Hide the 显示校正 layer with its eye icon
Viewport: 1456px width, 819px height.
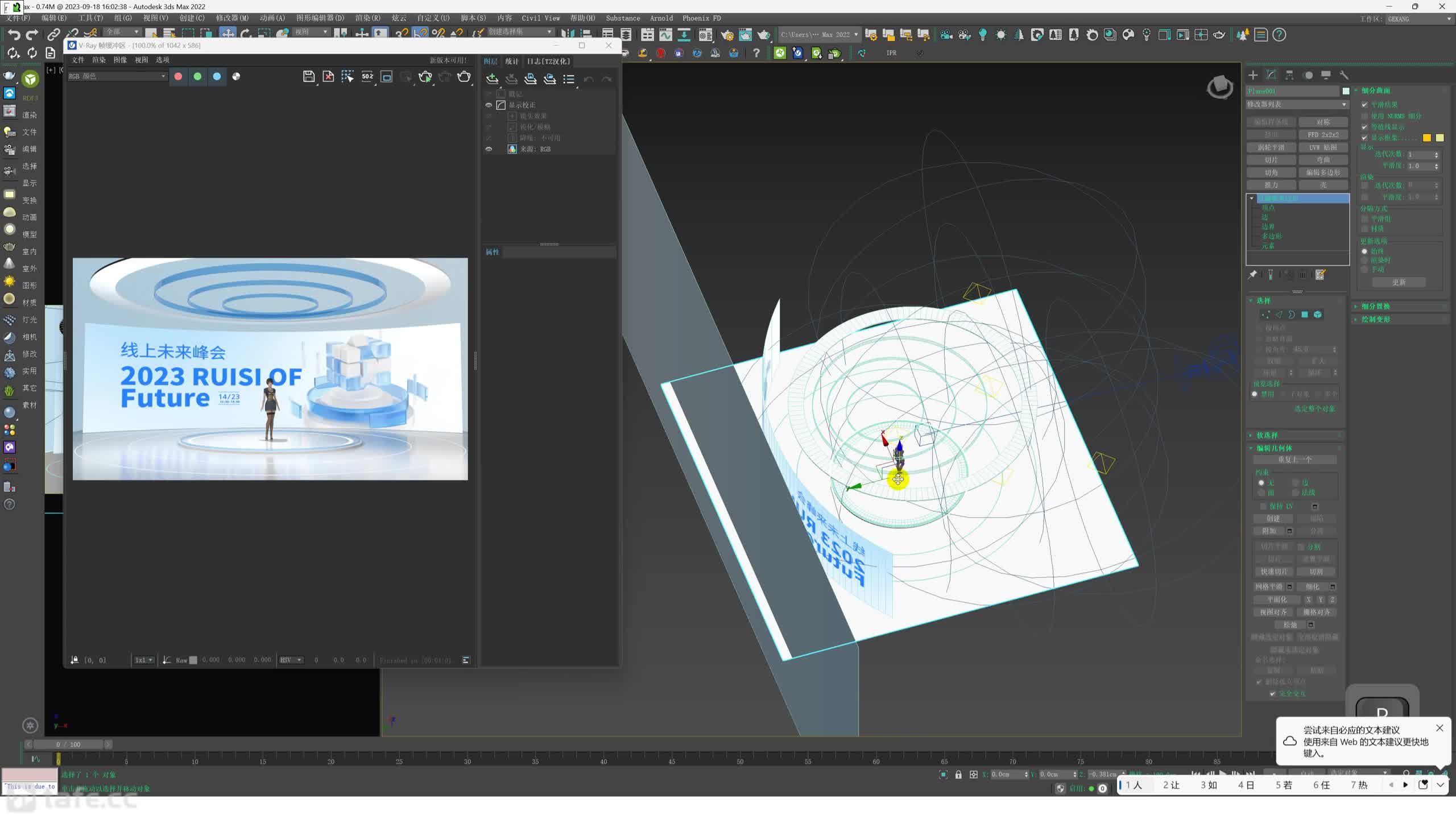[x=489, y=105]
